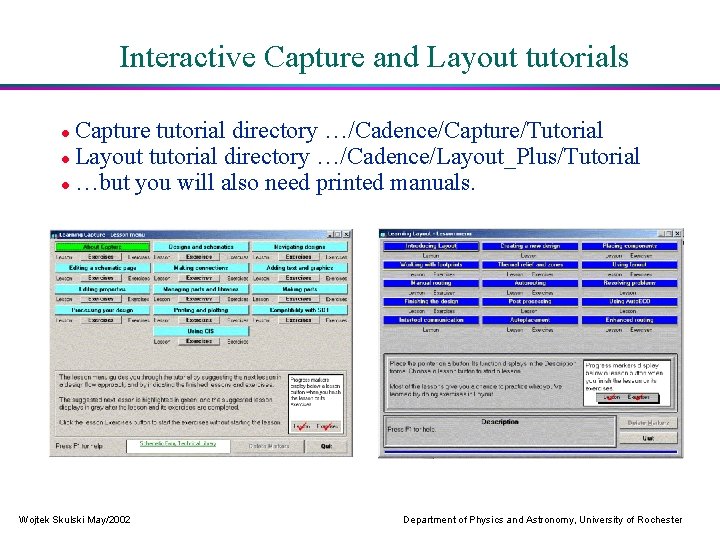This screenshot has height=540, width=720.
Task: Select the Editing properties lesson
Action: click(102, 289)
